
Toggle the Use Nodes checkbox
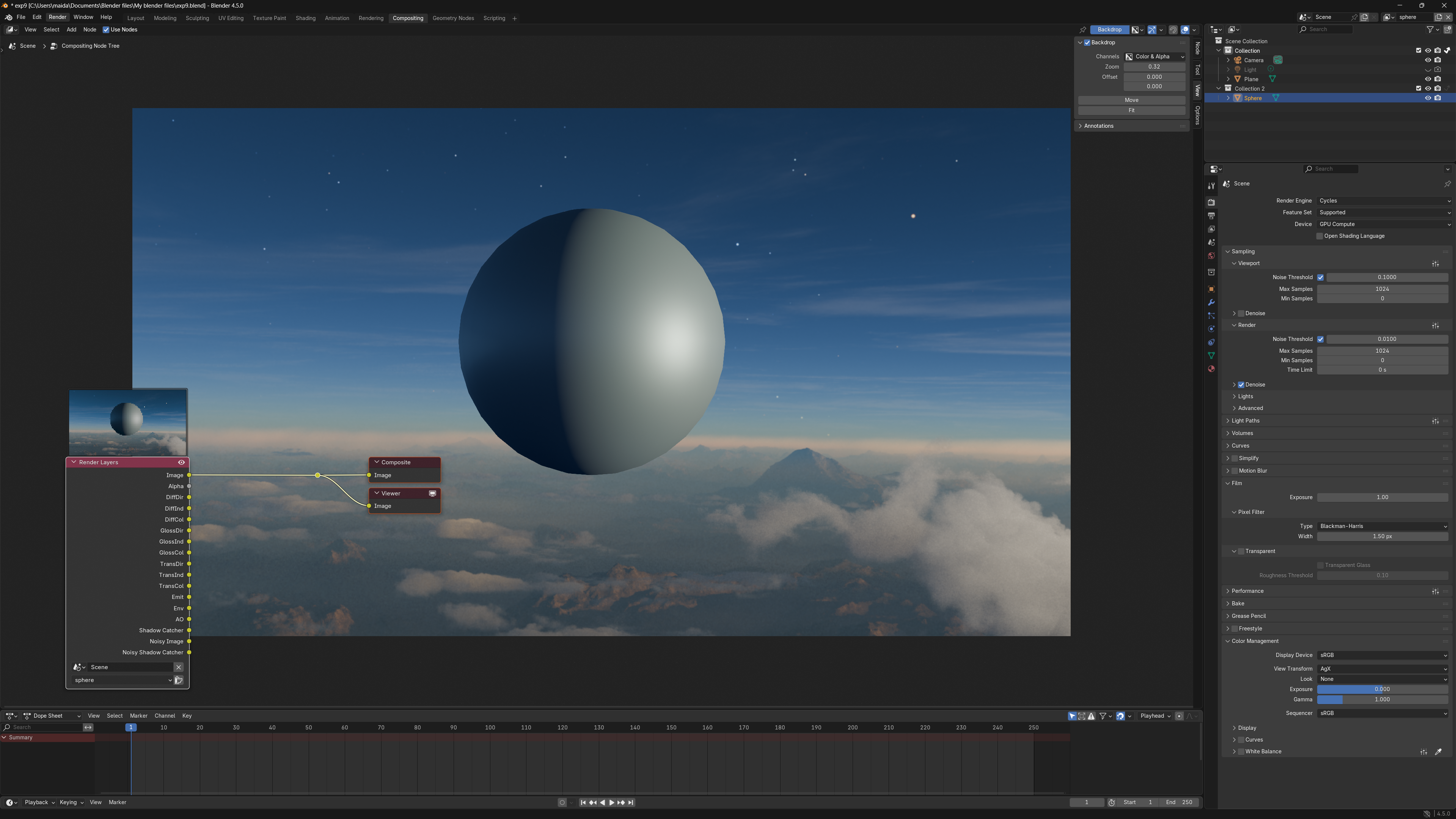[106, 30]
